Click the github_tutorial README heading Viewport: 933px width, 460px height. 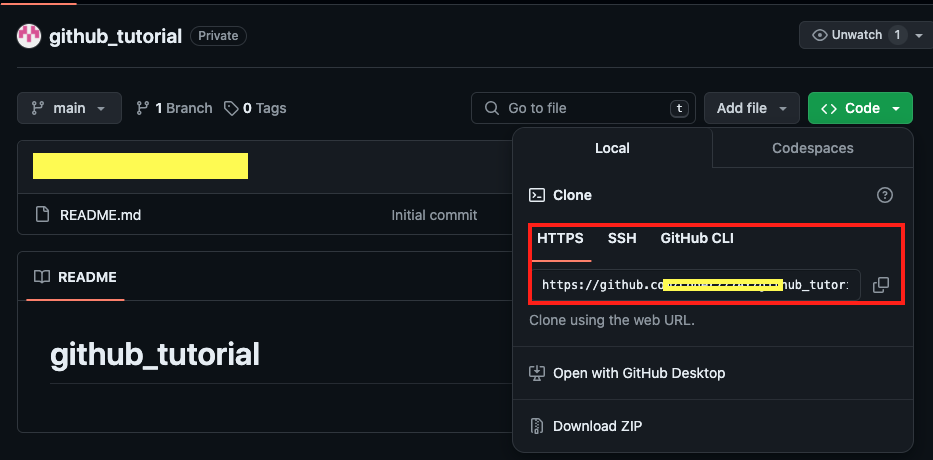pyautogui.click(x=155, y=355)
